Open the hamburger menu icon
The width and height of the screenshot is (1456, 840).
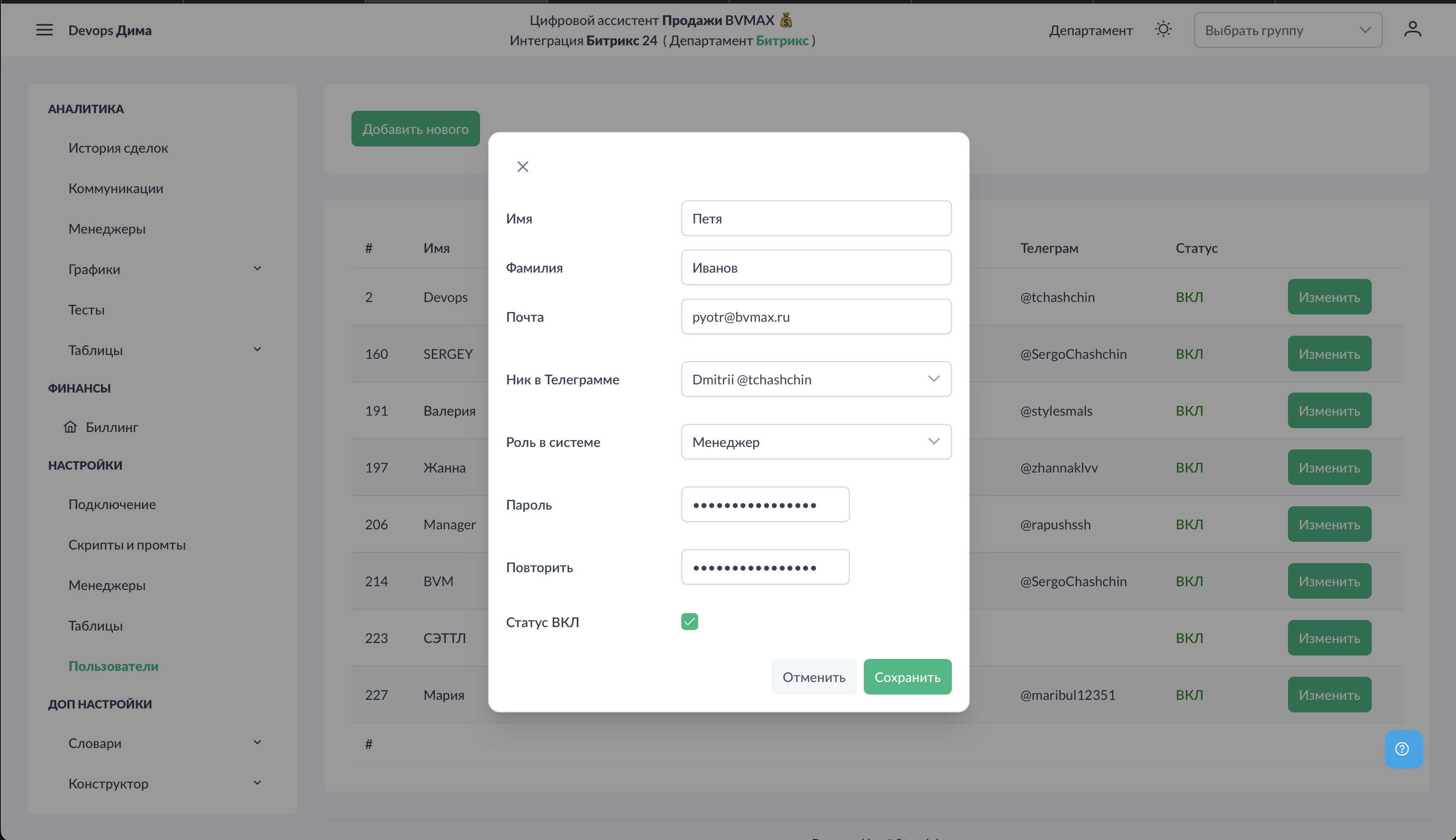tap(44, 30)
